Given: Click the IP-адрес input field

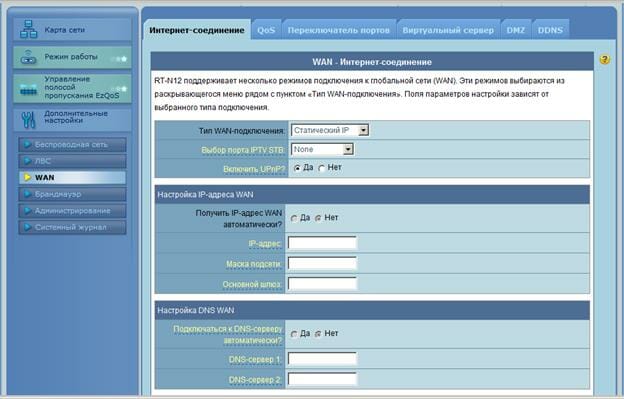Looking at the screenshot, I should 322,243.
